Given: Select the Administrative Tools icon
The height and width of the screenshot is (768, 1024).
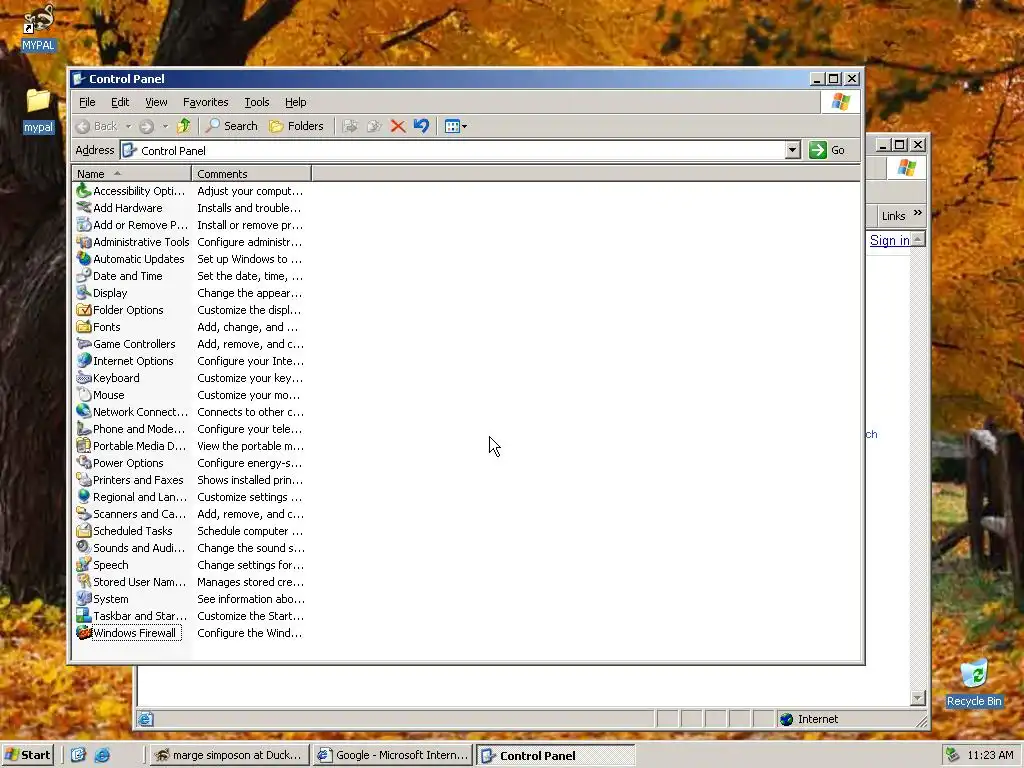Looking at the screenshot, I should point(84,242).
